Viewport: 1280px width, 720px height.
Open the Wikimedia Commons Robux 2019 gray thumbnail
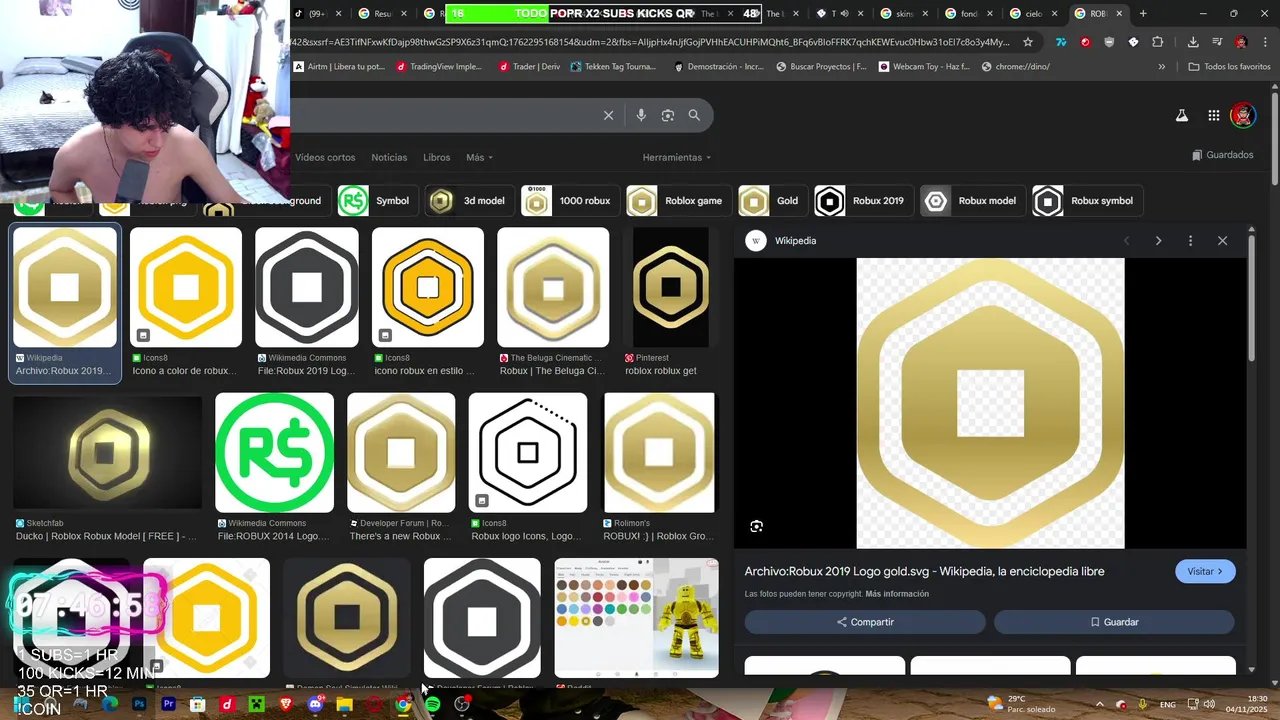[x=307, y=287]
